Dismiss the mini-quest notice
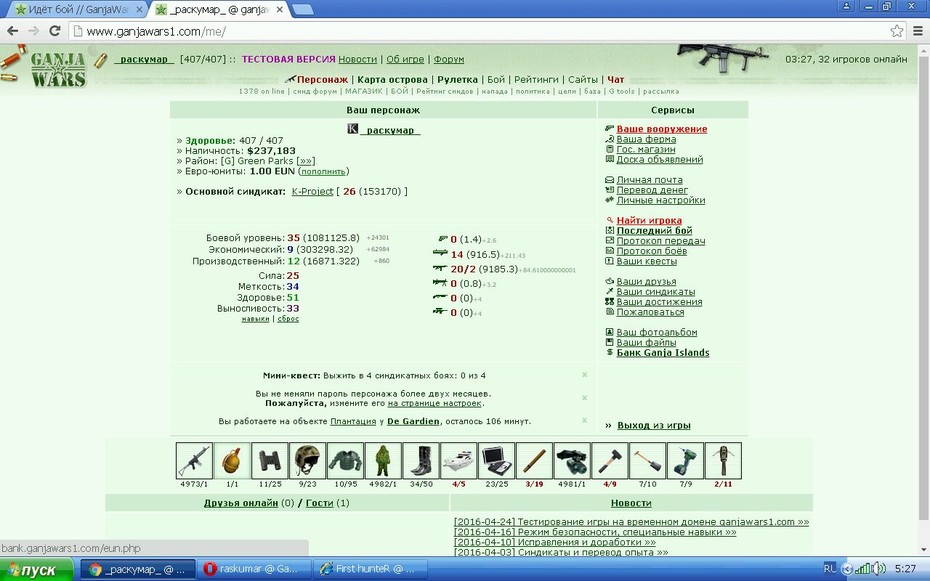The width and height of the screenshot is (930, 581). 584,375
